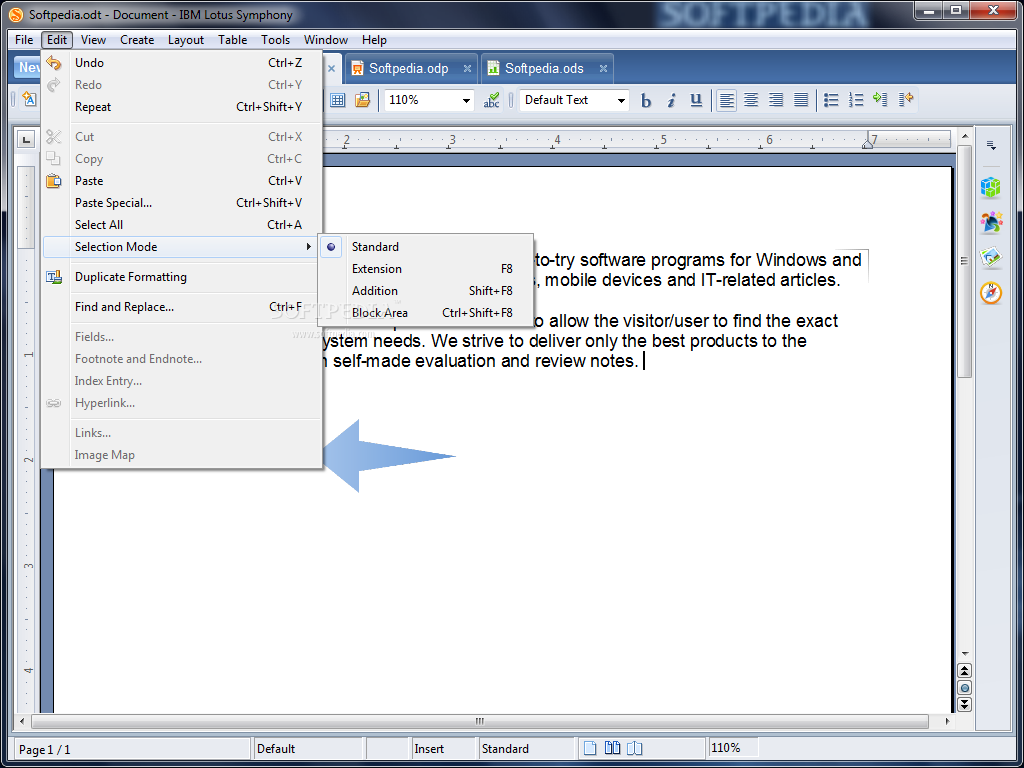Click the Standard selection status field

[526, 749]
